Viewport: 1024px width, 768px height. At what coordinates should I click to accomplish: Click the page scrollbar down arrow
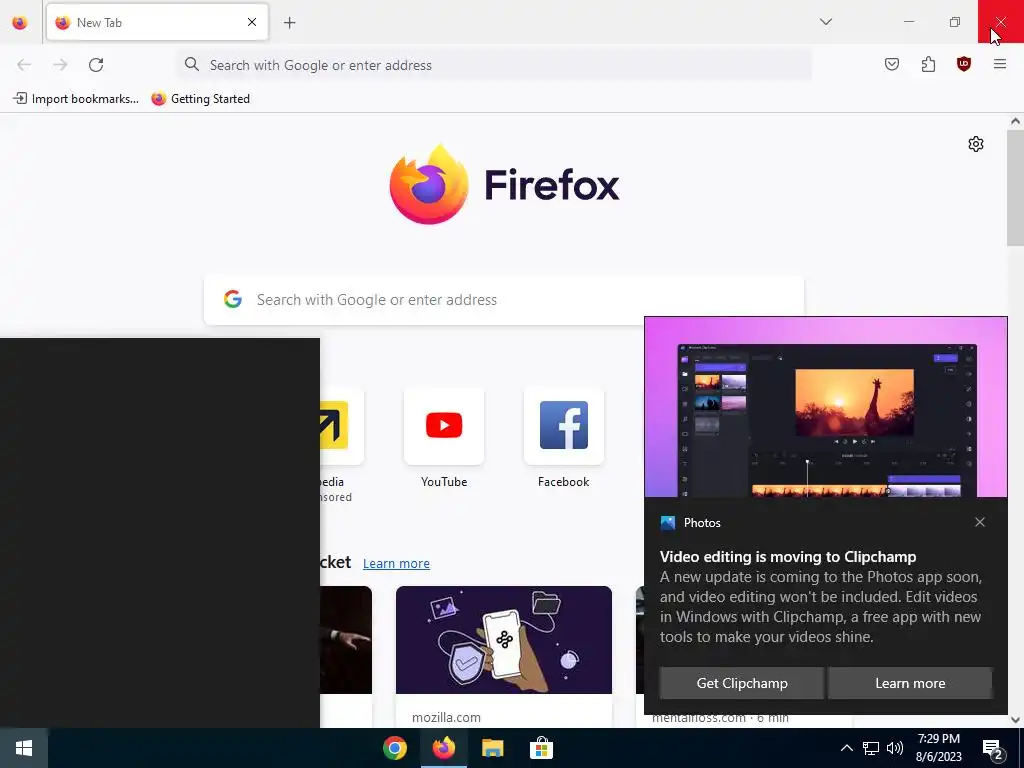(x=1015, y=720)
